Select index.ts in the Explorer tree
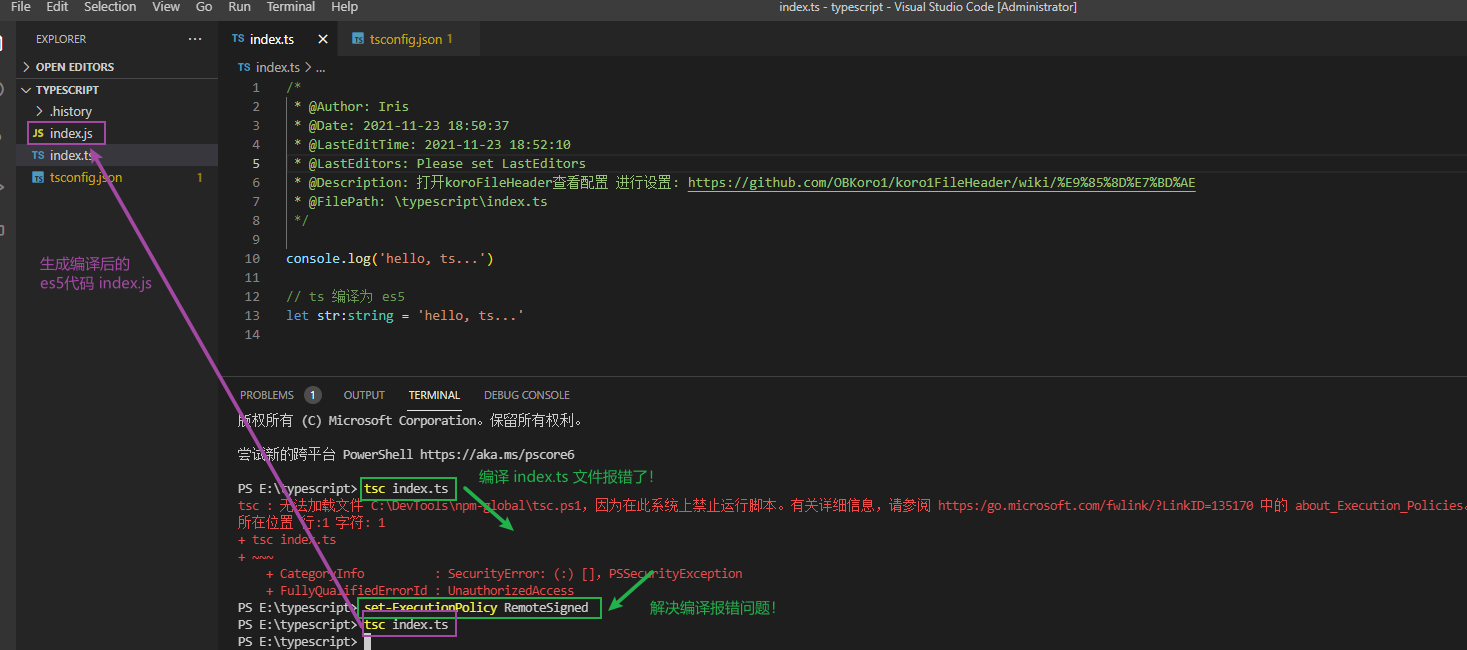Viewport: 1467px width, 650px height. [117, 155]
